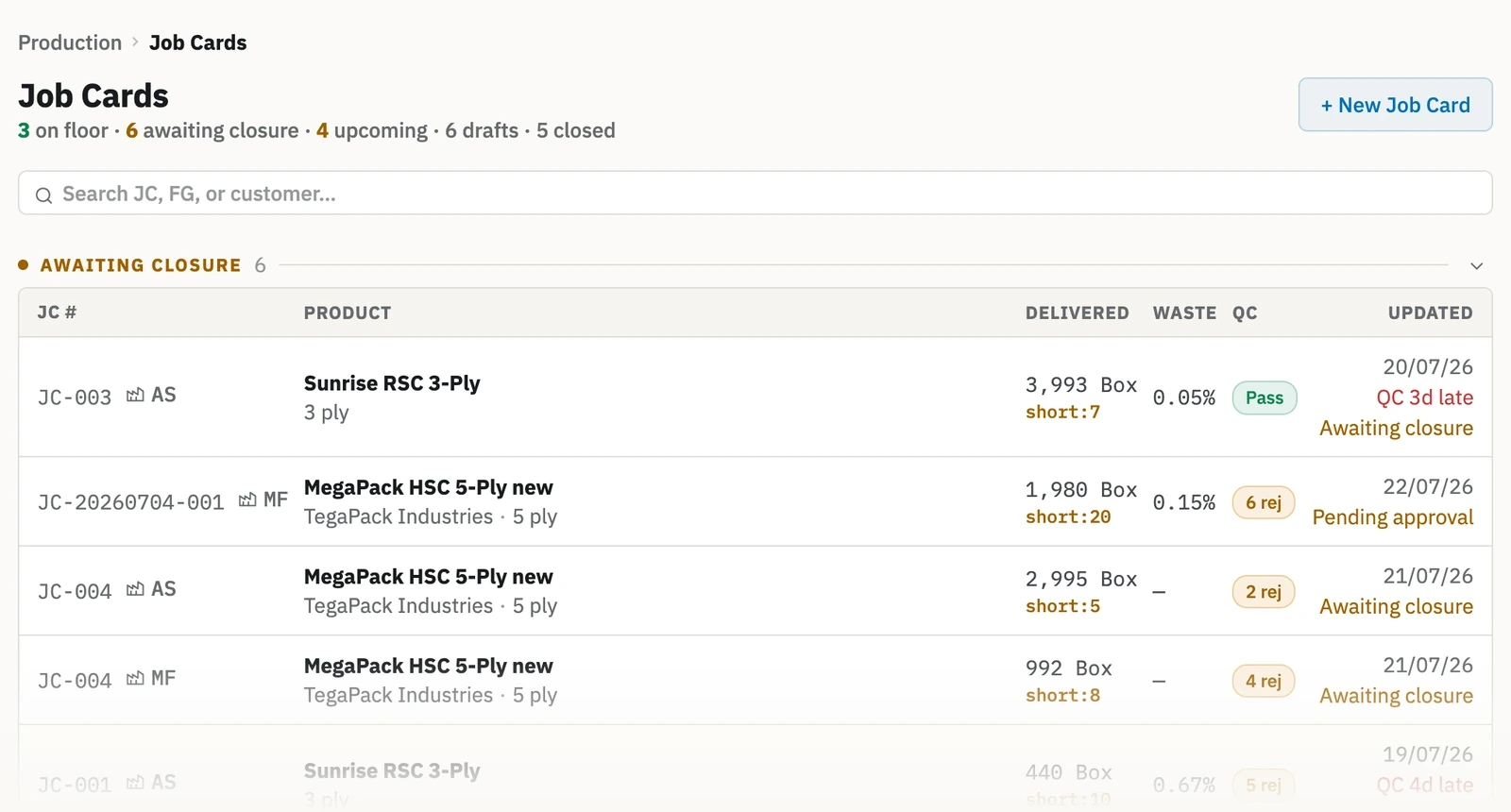Click the factory icon next to JC-20260704-001 MF
1511x812 pixels.
click(x=247, y=499)
